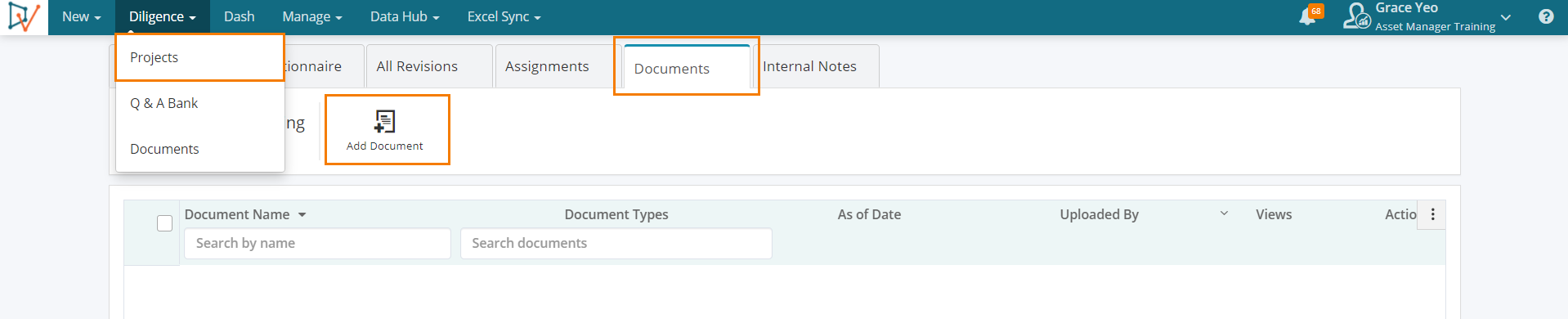The image size is (1568, 319).
Task: Expand the Manage dropdown
Action: pos(312,17)
